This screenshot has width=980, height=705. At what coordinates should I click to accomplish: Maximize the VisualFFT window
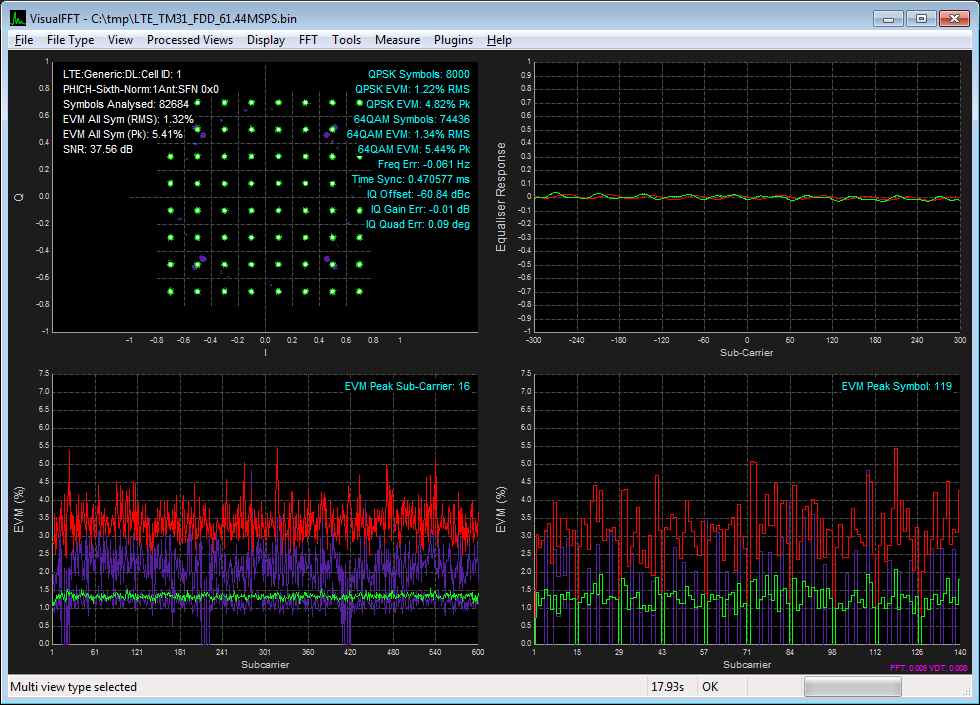921,18
